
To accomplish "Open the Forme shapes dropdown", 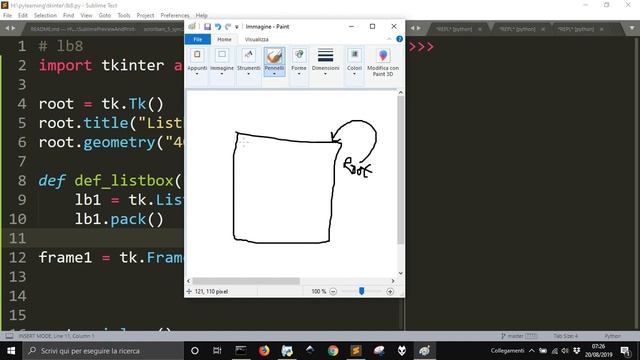I will click(299, 62).
